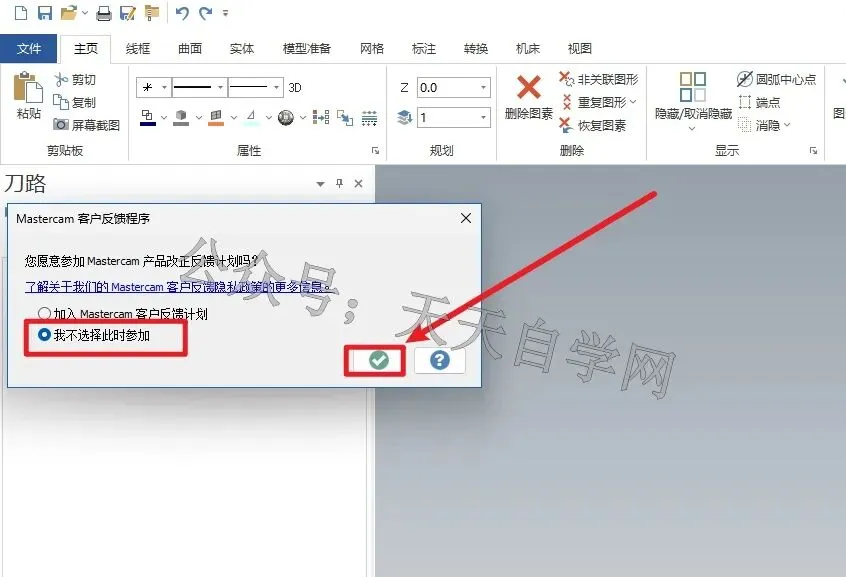This screenshot has width=846, height=577.
Task: Click the Undo arrow icon
Action: point(182,13)
